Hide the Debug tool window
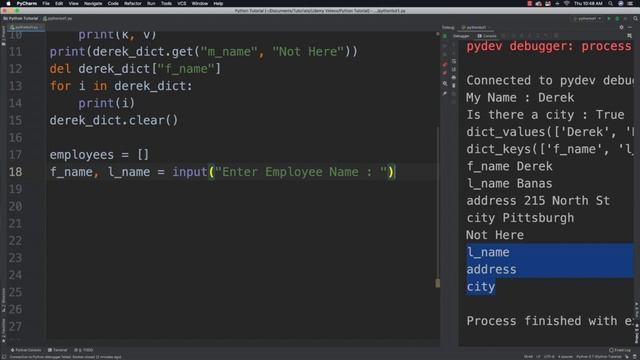Screen dimensions: 640x360 (x=630, y=27)
